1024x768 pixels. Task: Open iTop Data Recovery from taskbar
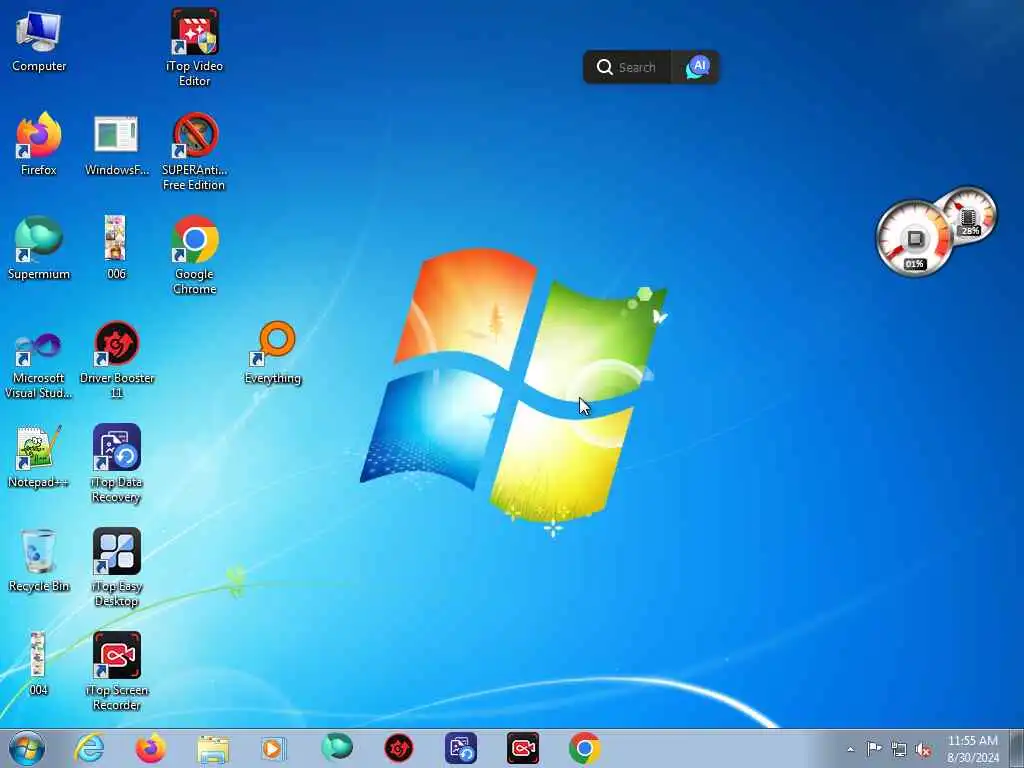coord(461,748)
